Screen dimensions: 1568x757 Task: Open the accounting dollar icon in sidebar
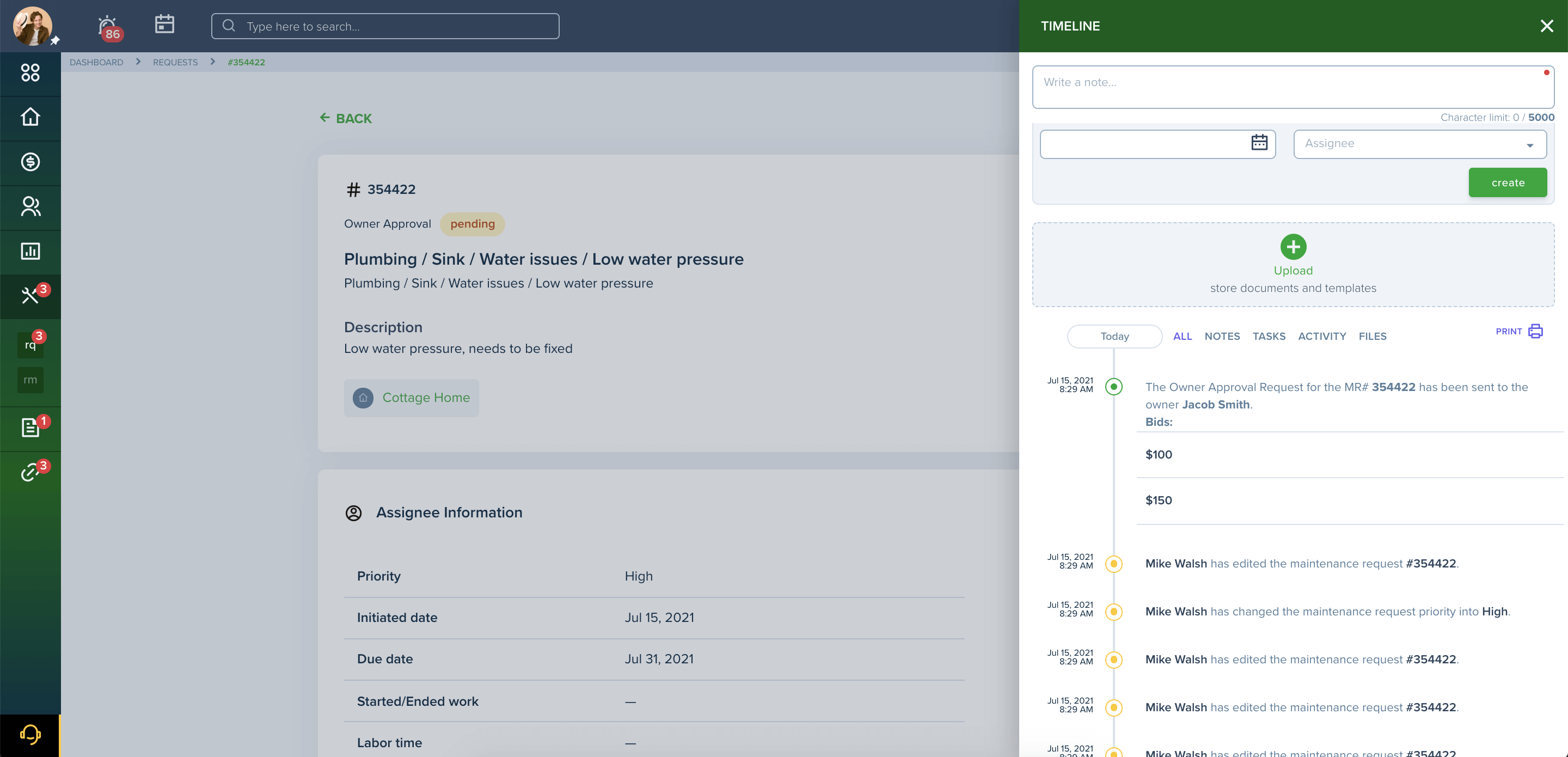click(30, 162)
